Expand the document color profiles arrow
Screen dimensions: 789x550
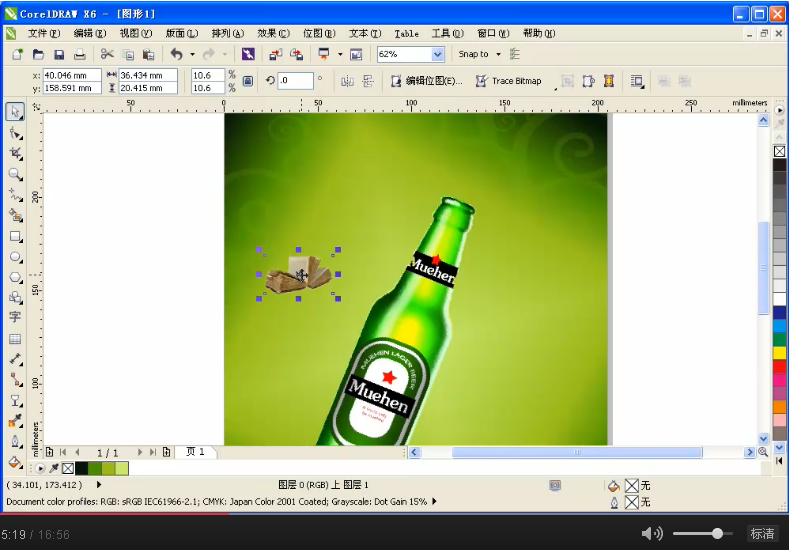pyautogui.click(x=434, y=501)
